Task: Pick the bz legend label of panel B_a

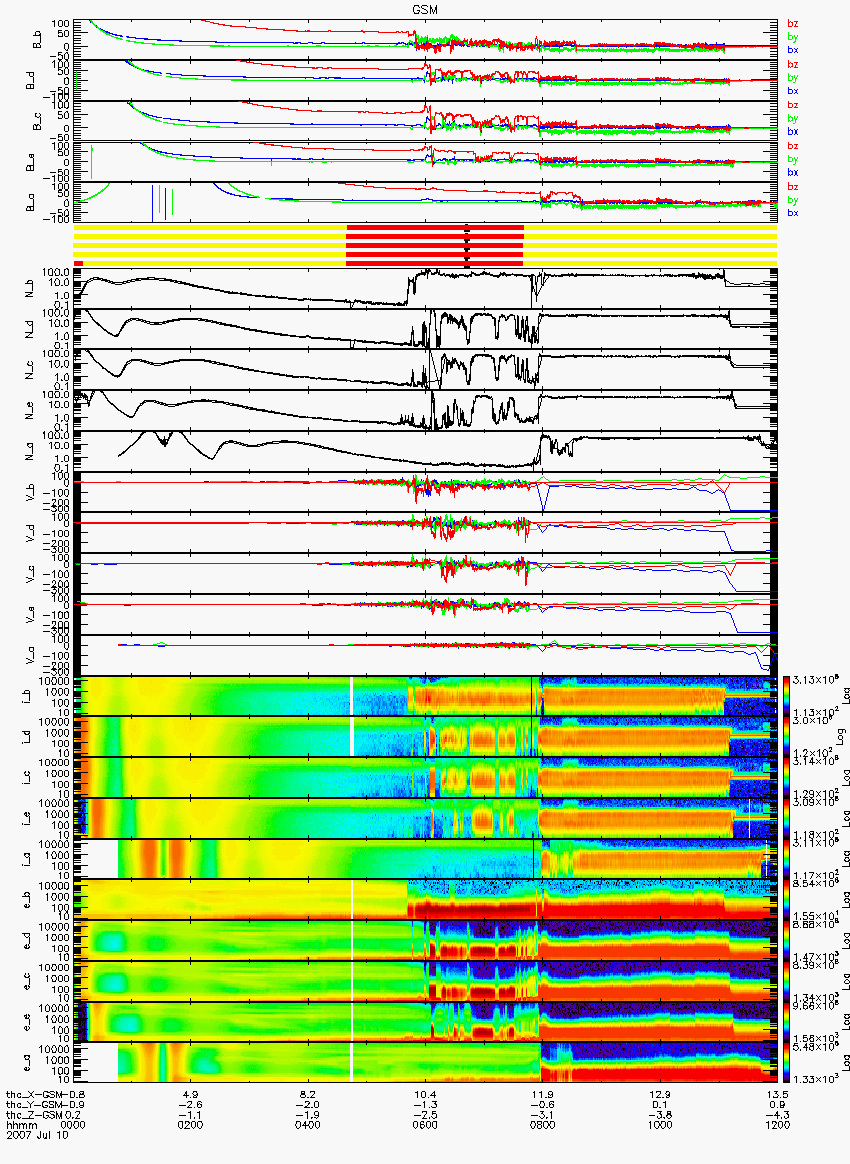Action: point(792,186)
